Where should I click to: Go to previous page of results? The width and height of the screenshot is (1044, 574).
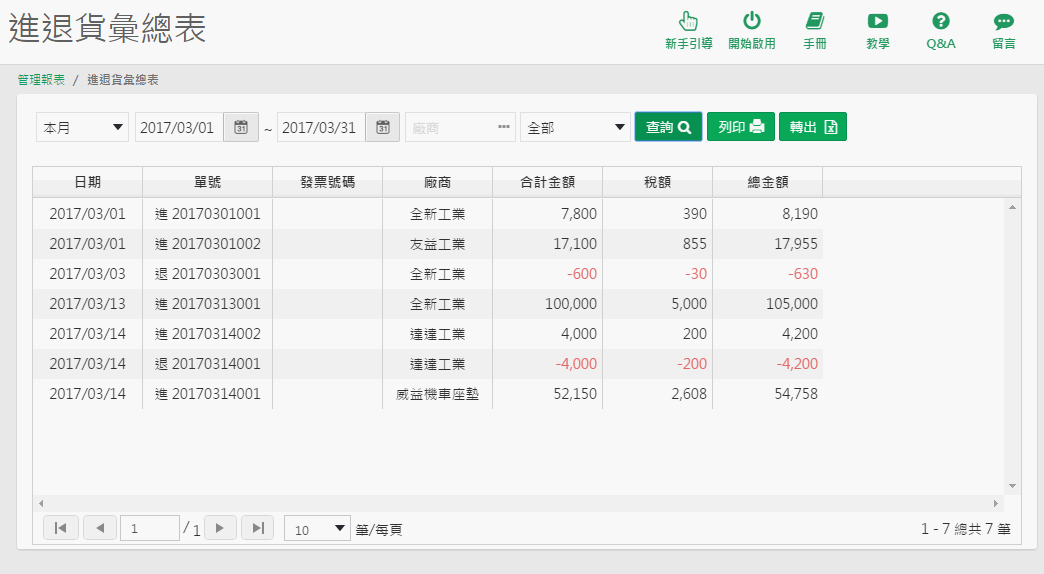click(x=100, y=528)
